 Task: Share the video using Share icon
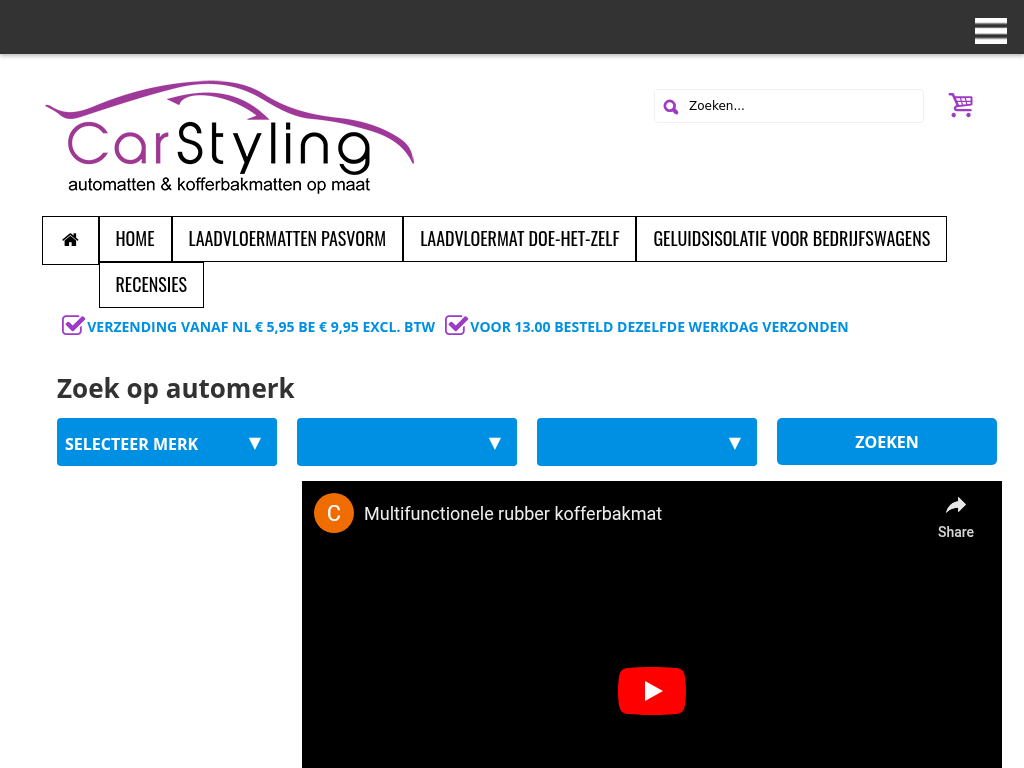point(955,517)
